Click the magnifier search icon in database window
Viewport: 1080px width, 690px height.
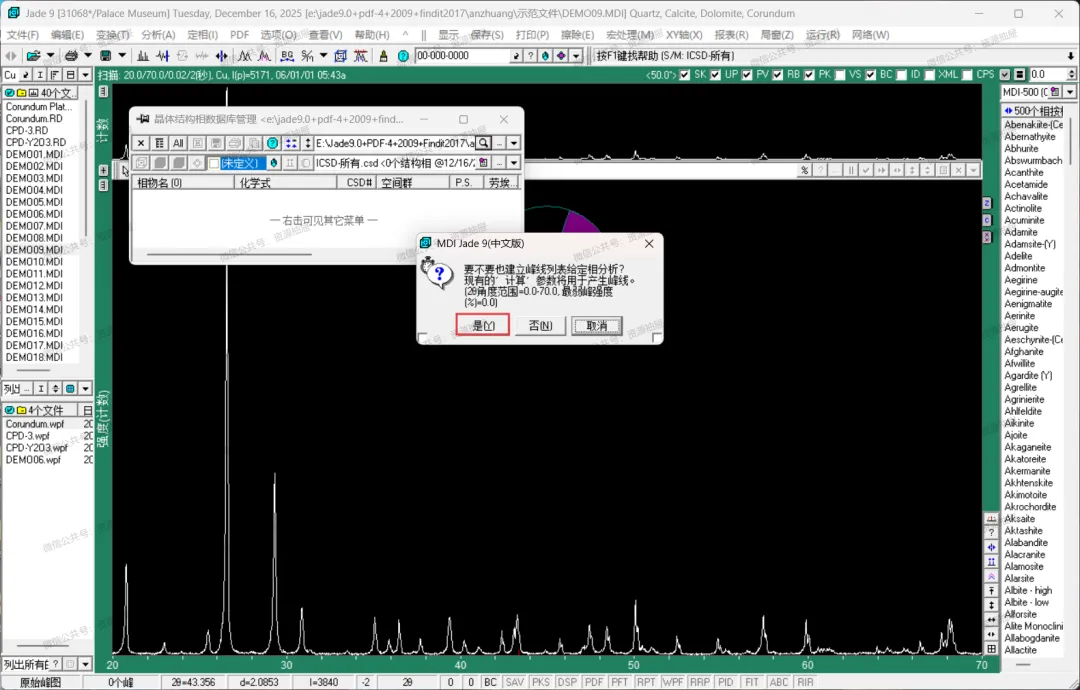484,143
